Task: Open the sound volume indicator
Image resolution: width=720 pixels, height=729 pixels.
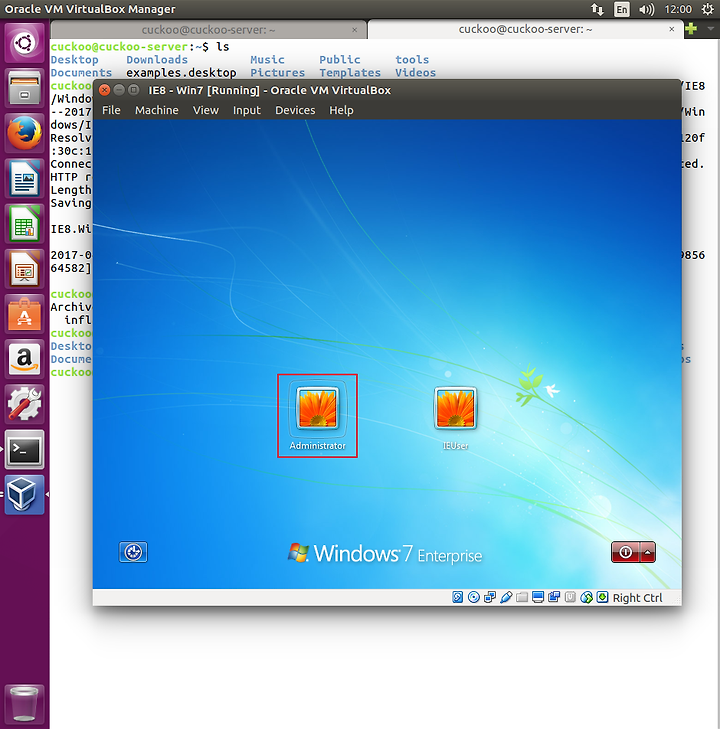Action: (647, 9)
